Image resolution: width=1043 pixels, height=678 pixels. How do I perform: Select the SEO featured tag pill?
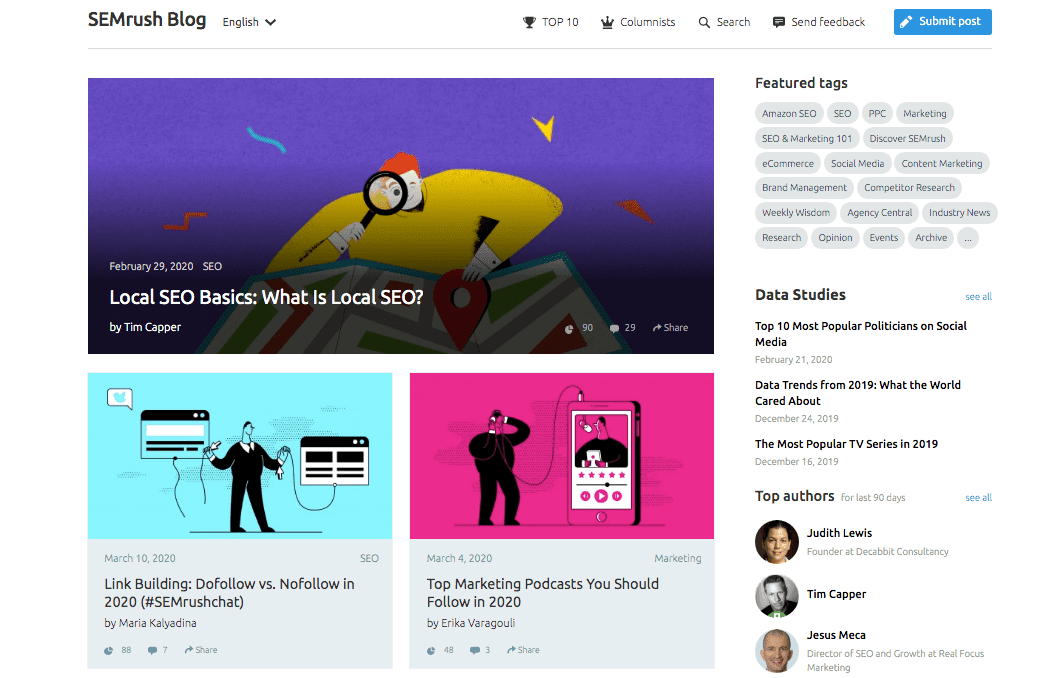tap(842, 113)
